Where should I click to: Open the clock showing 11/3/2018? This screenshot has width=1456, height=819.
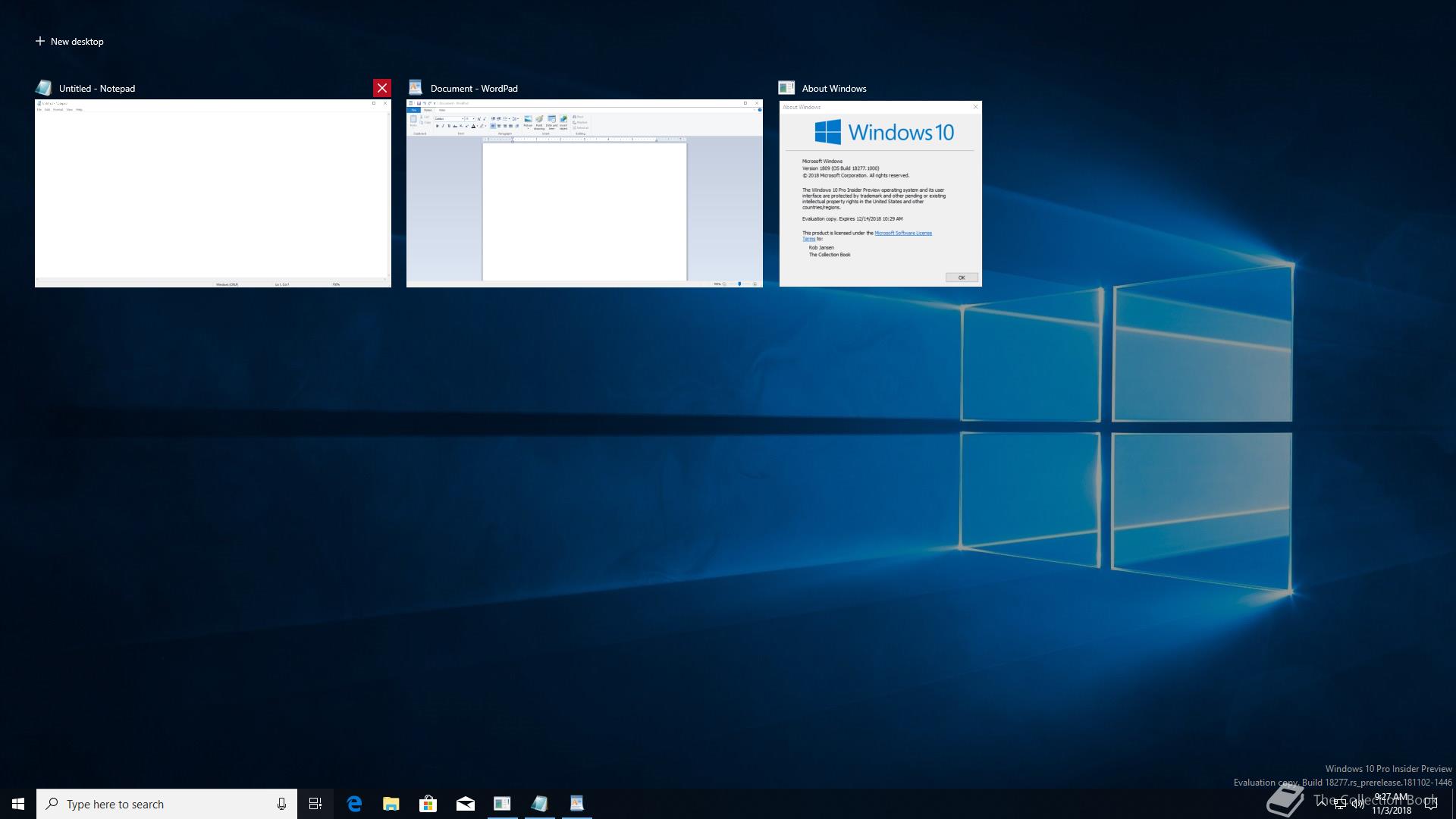(x=1392, y=804)
